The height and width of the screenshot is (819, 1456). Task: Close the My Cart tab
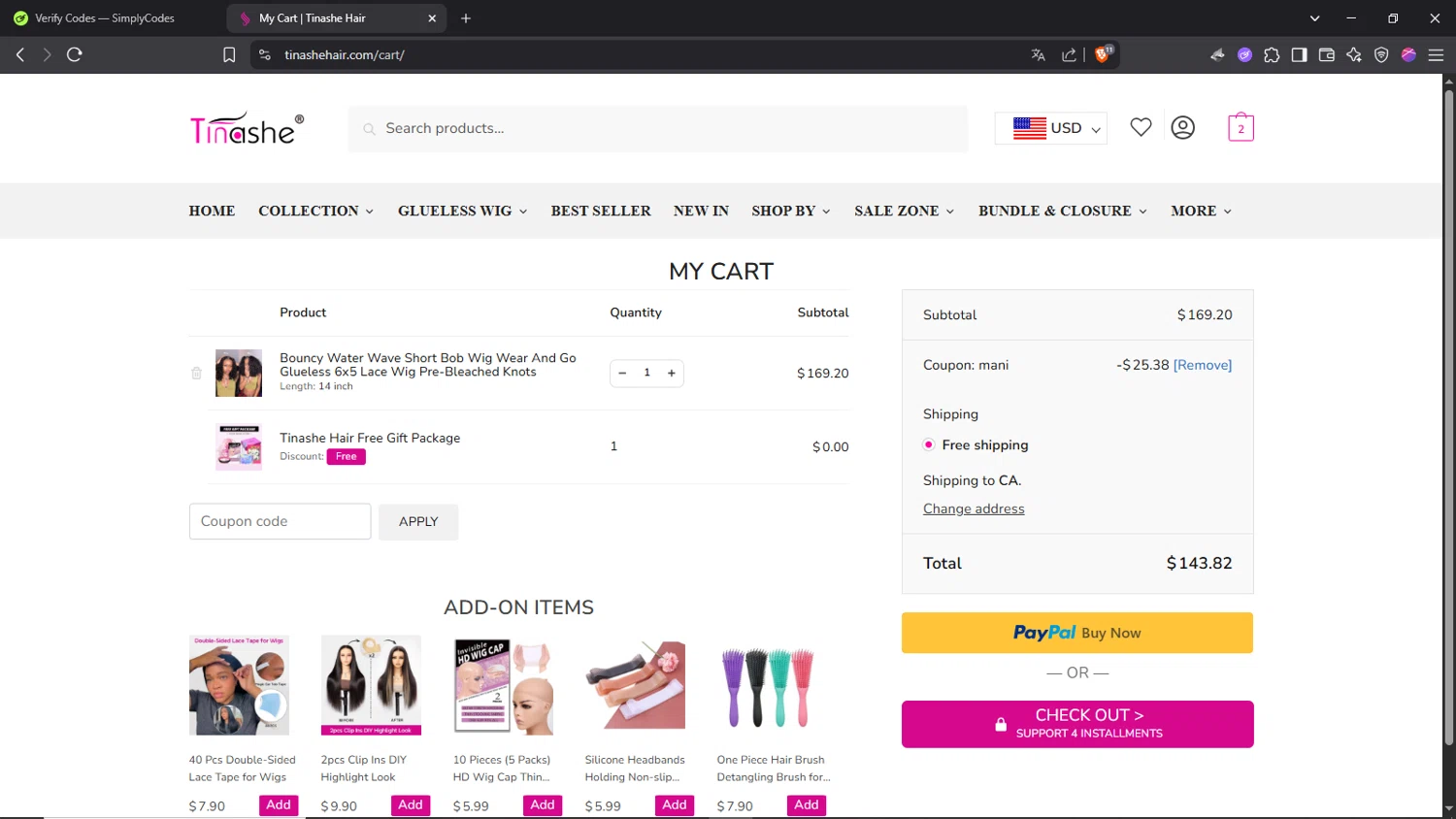(x=432, y=17)
